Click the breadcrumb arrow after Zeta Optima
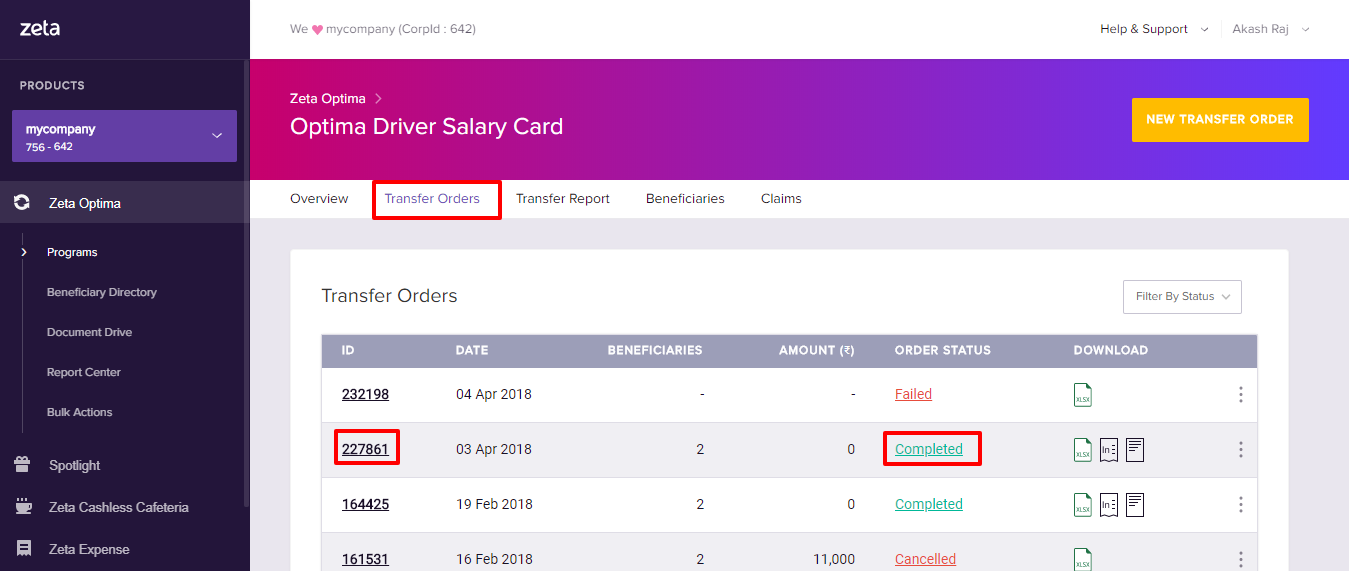Screen dimensions: 1349x571 (x=379, y=99)
